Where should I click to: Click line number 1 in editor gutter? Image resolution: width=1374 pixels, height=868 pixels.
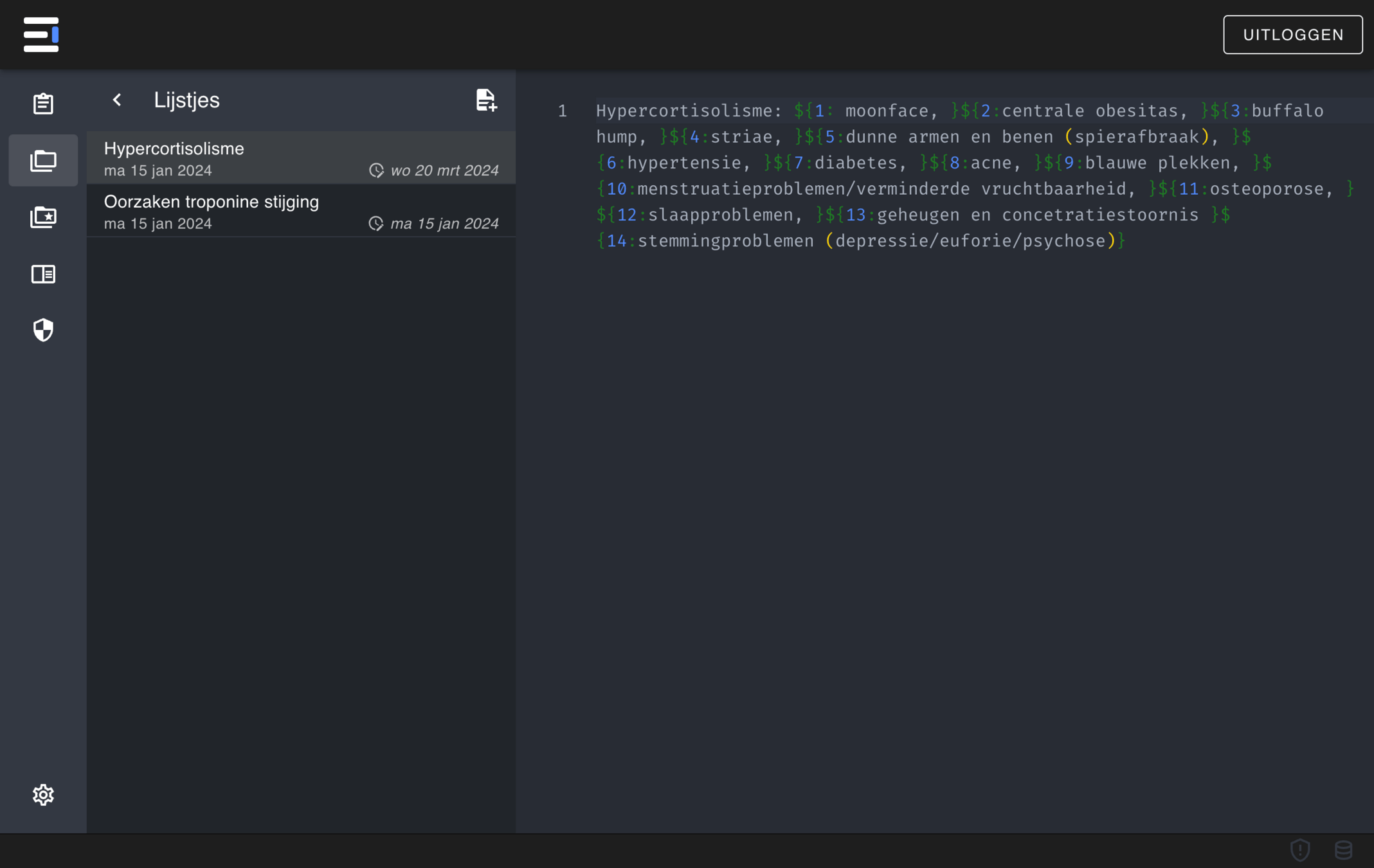coord(562,111)
